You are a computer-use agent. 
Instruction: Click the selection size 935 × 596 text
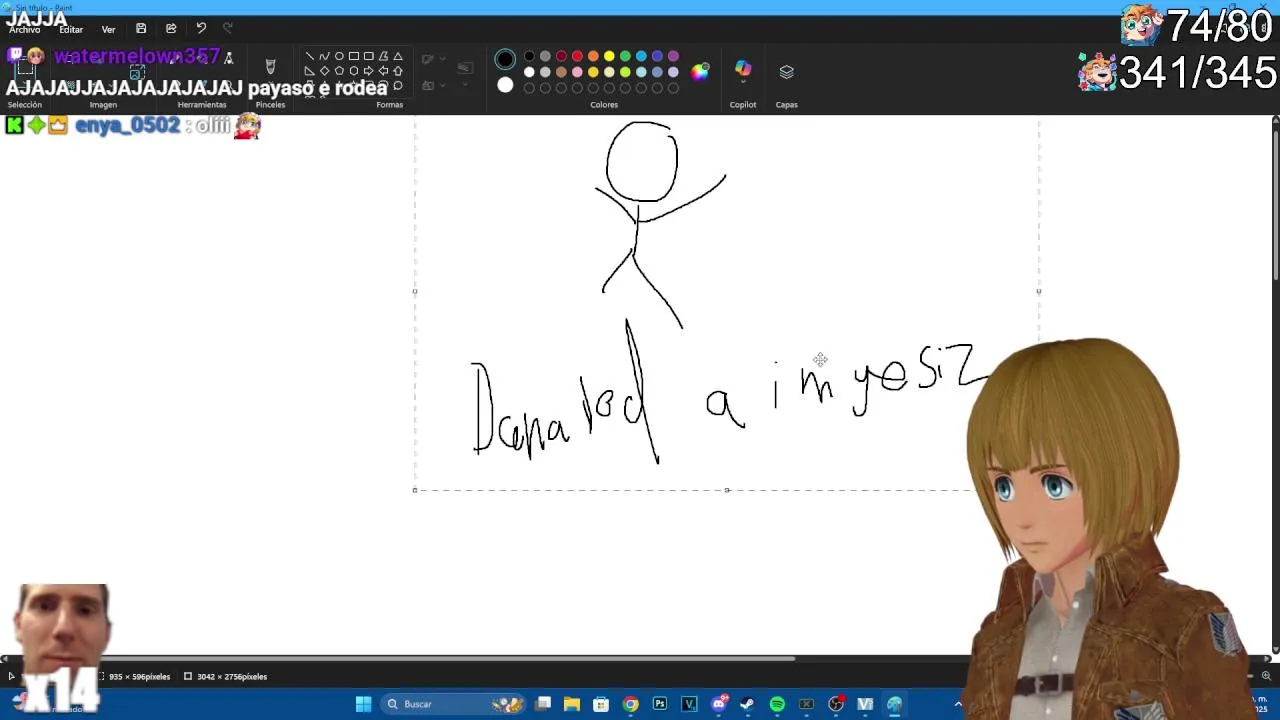coord(140,677)
